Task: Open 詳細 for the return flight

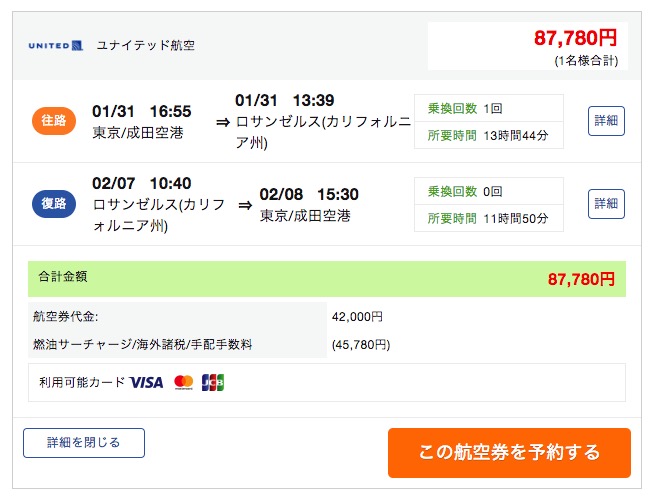Action: [x=606, y=204]
